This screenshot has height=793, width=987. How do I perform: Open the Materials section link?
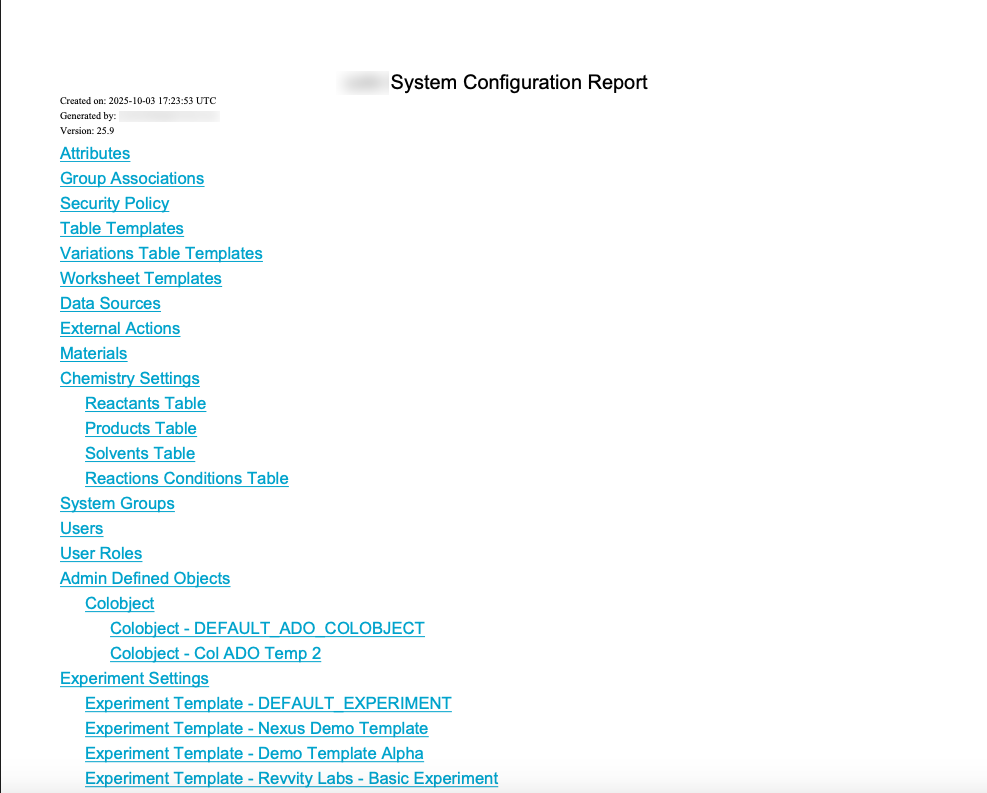click(93, 353)
